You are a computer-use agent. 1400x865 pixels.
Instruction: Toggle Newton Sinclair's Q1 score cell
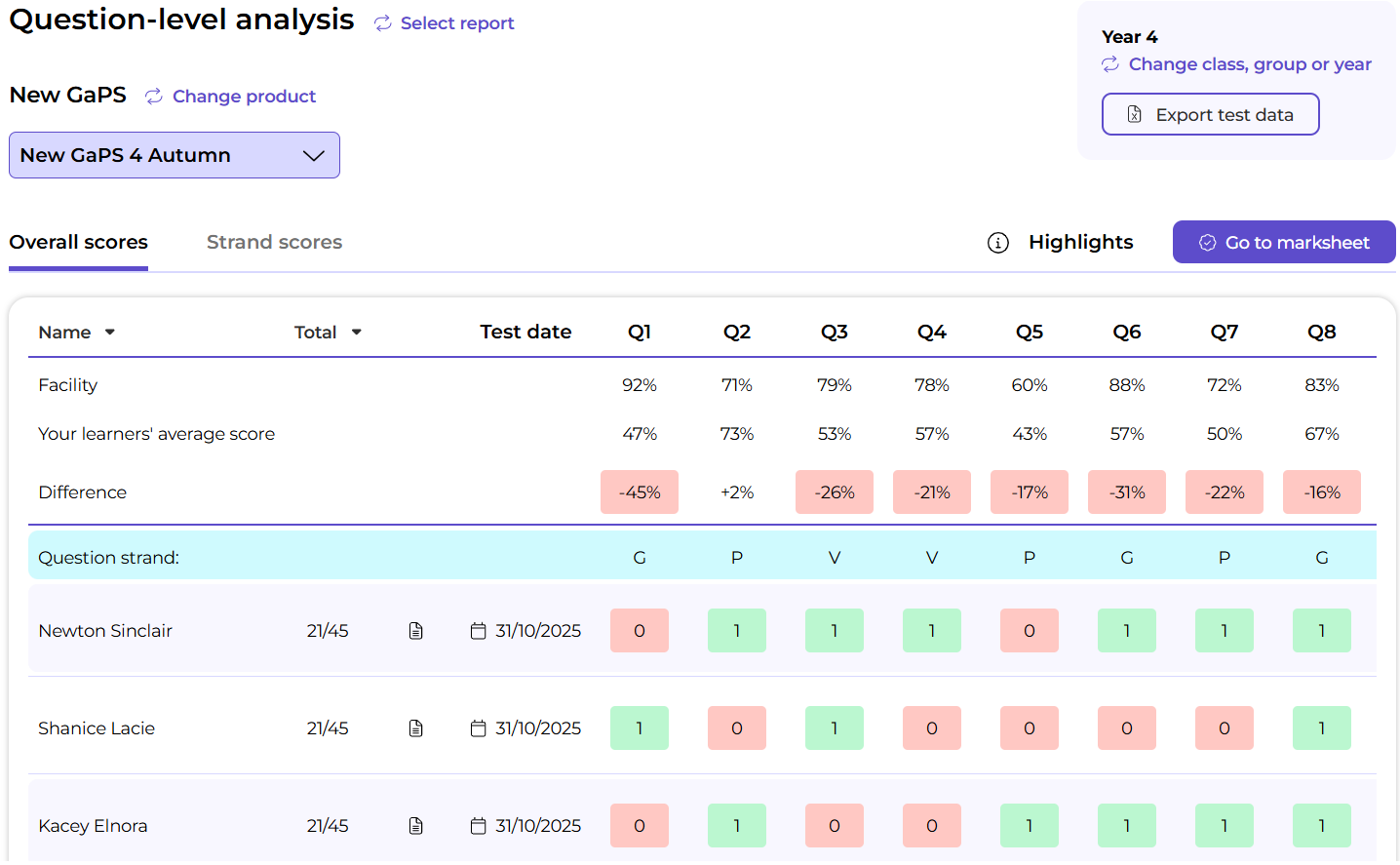click(x=640, y=631)
